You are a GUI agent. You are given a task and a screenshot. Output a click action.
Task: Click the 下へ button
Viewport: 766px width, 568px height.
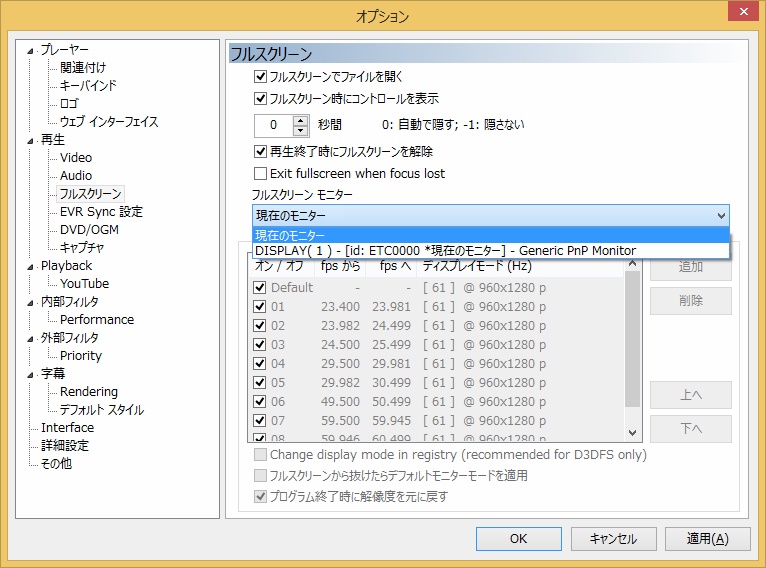click(x=690, y=429)
